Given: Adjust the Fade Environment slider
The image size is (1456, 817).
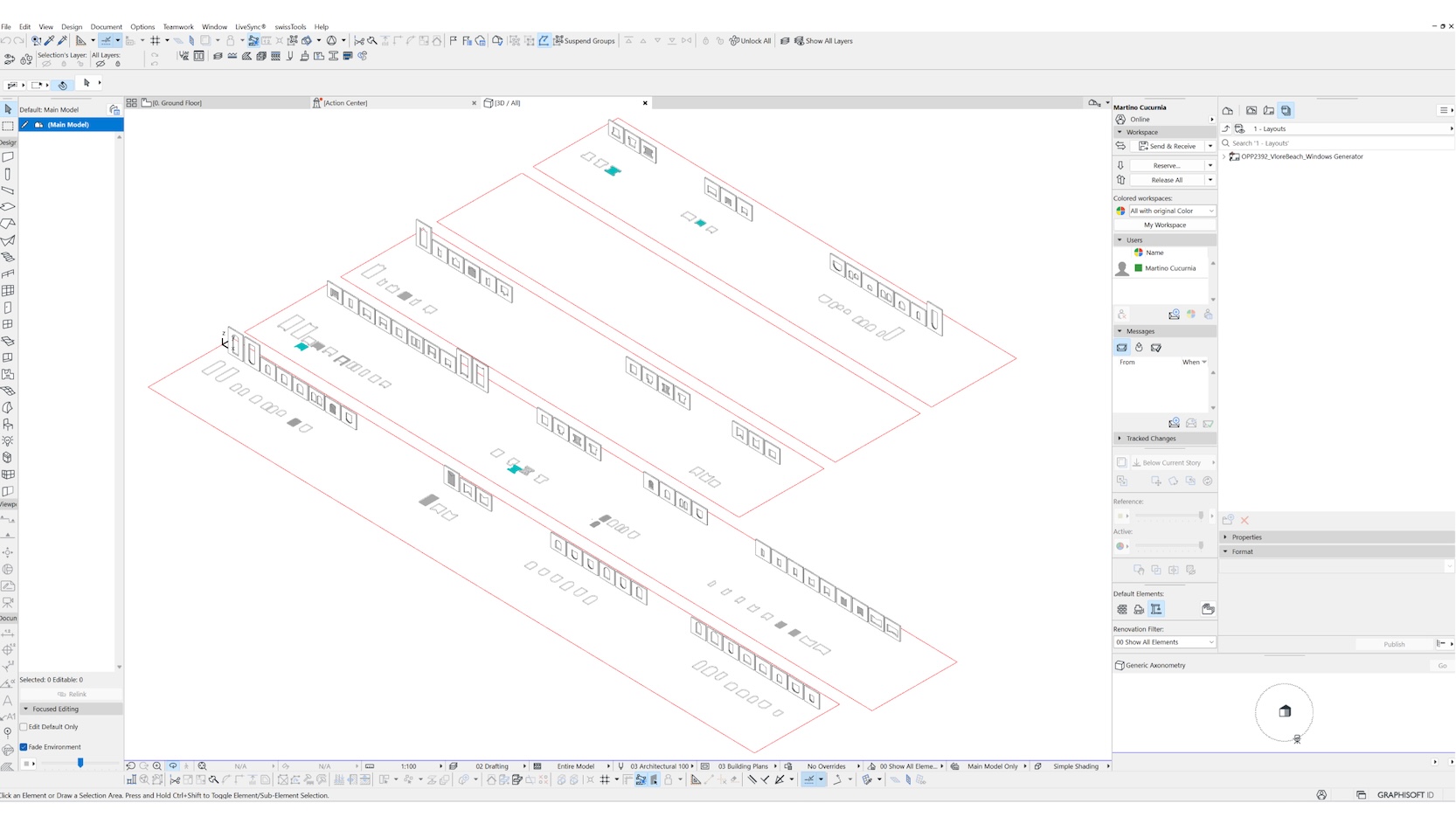Looking at the screenshot, I should tap(80, 764).
